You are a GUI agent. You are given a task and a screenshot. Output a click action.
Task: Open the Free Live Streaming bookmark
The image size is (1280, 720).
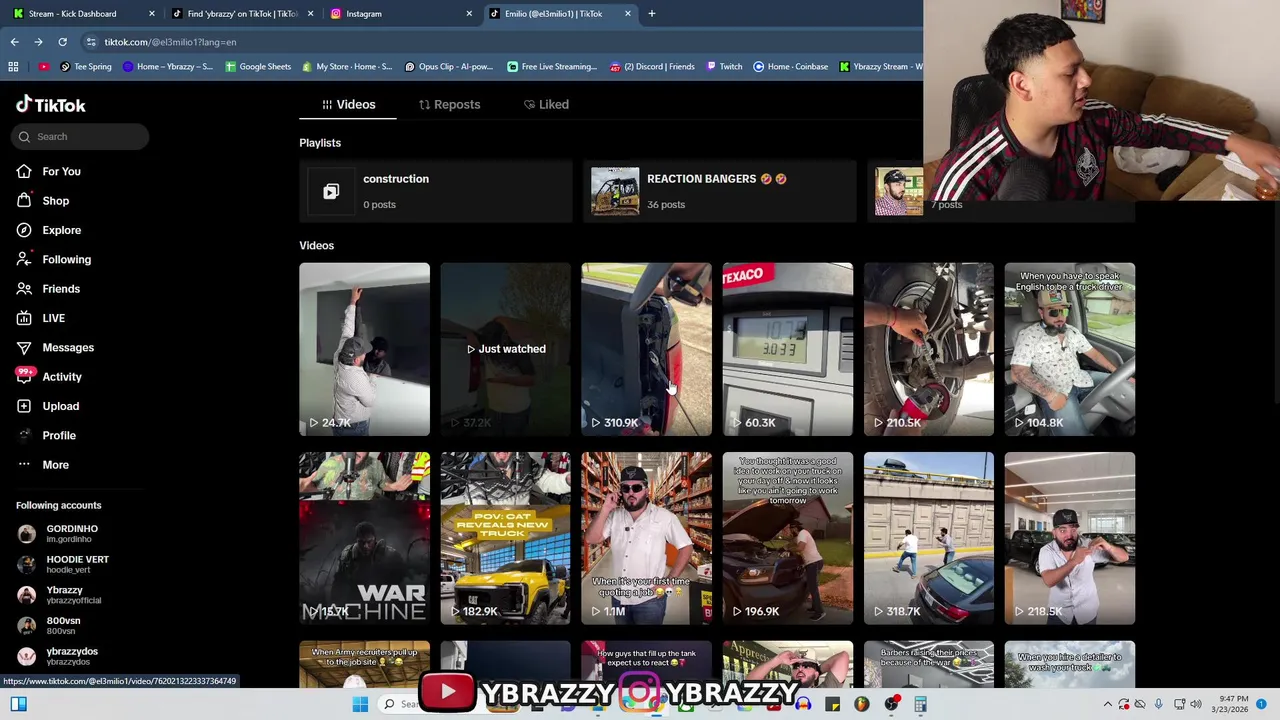click(x=552, y=67)
